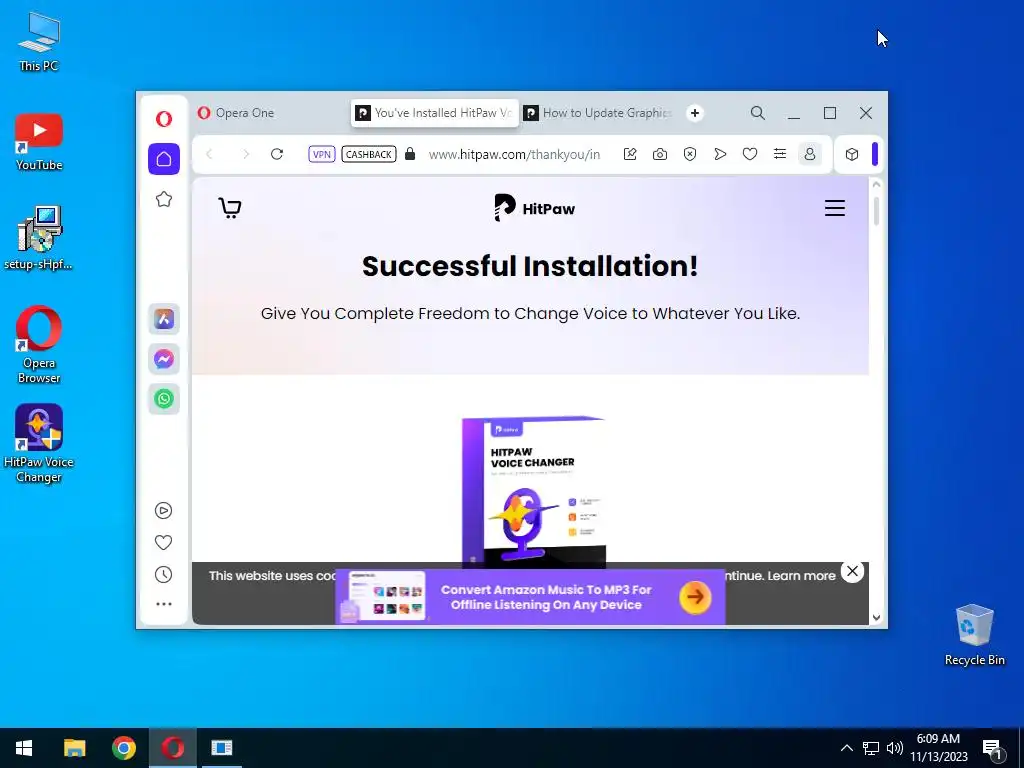Open the edit page snapshot icon

(630, 154)
